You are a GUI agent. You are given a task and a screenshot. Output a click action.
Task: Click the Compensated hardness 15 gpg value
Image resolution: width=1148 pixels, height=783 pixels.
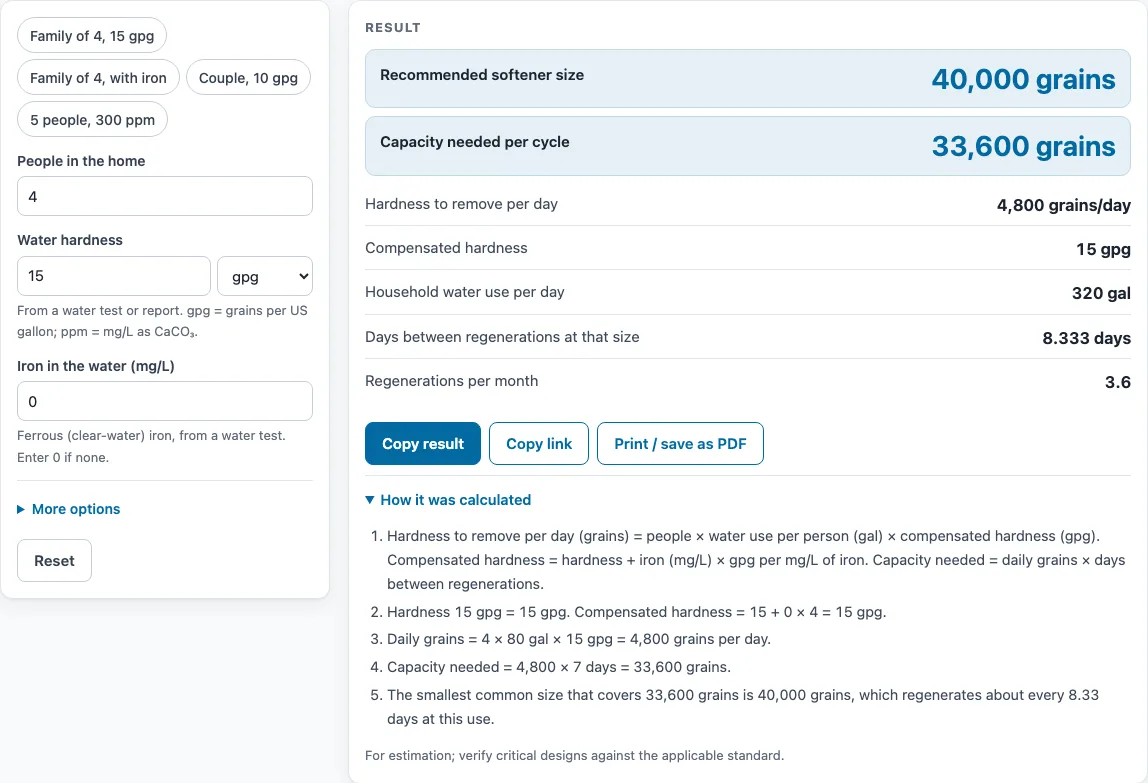1103,249
